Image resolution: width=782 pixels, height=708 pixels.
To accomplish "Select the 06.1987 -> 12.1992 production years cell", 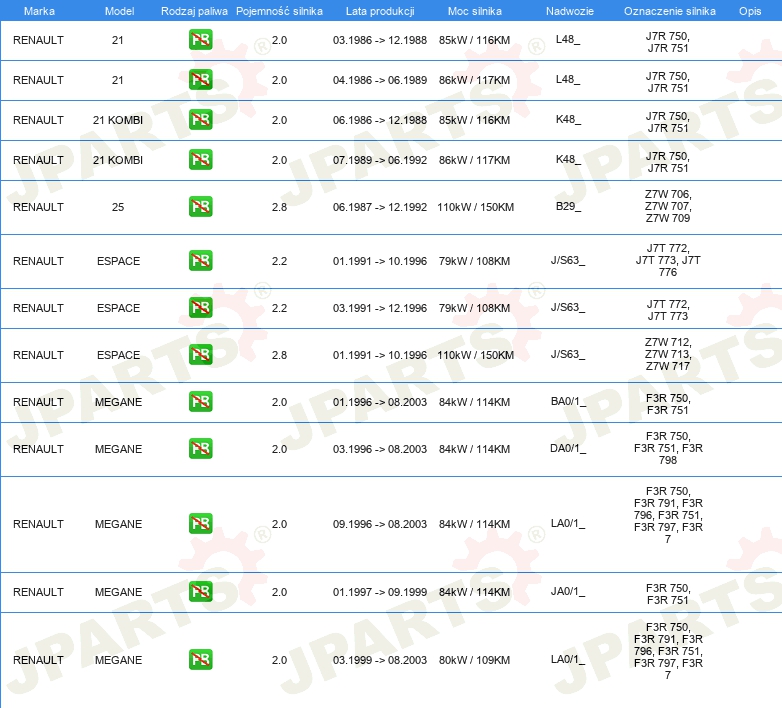I will click(380, 207).
